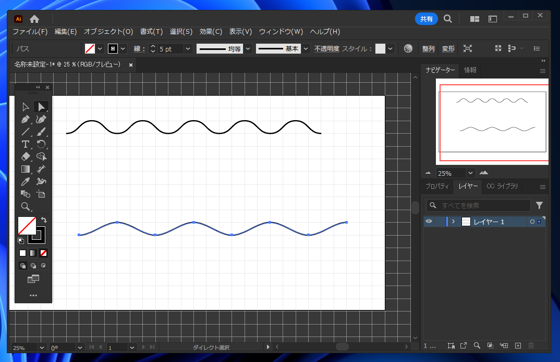Open the fill color dropdown in control bar
Image resolution: width=560 pixels, height=362 pixels.
point(100,49)
